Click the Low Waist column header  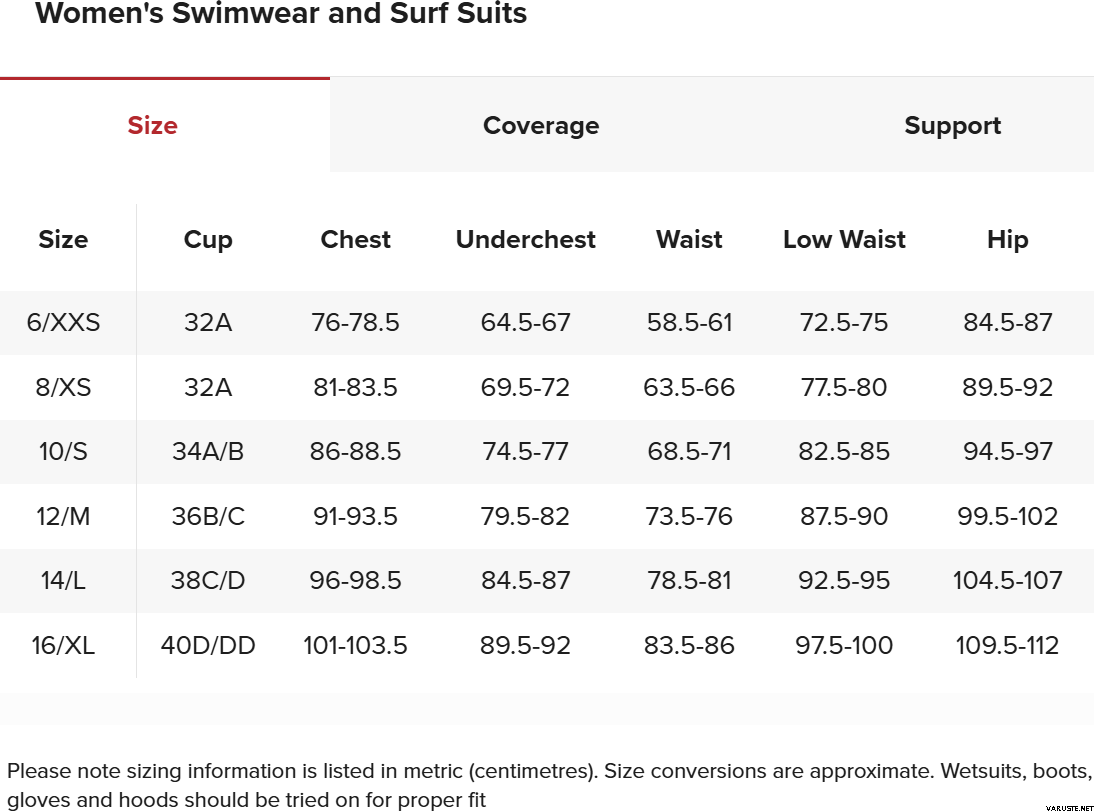844,240
